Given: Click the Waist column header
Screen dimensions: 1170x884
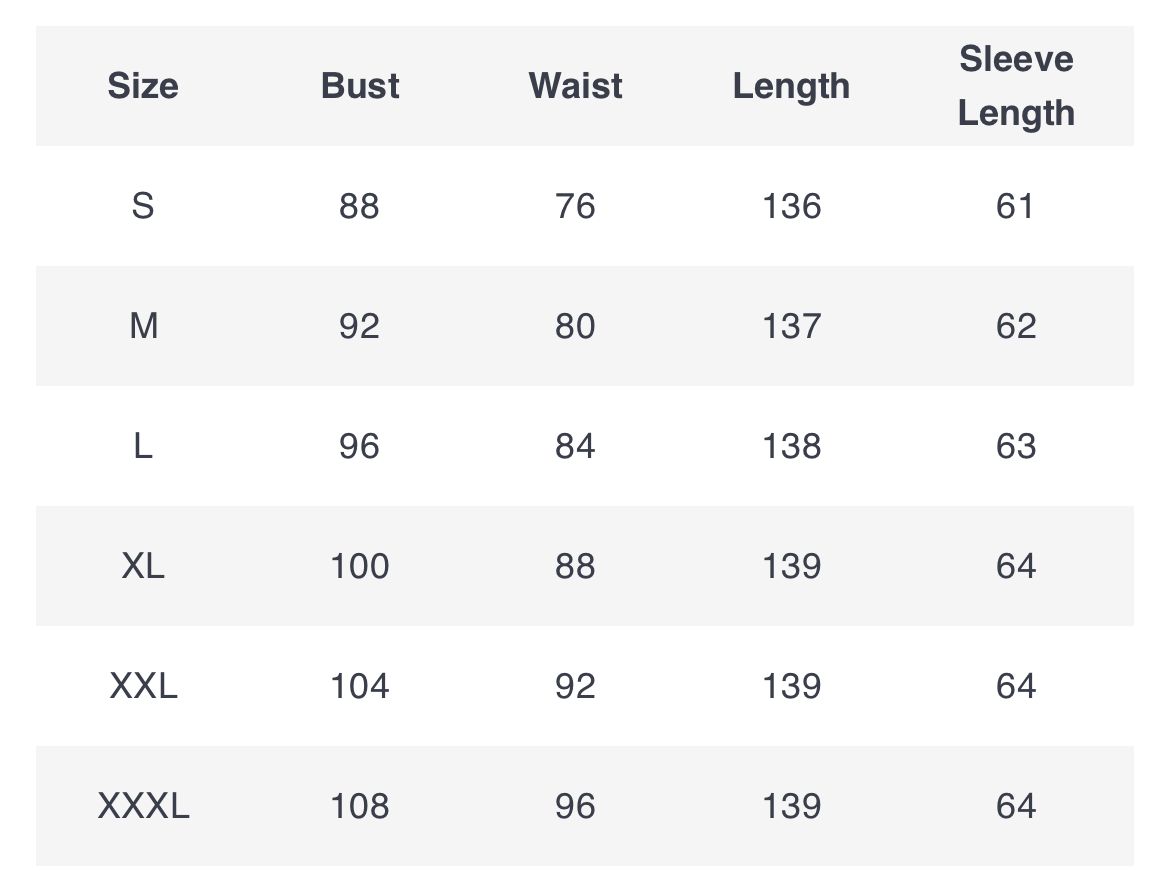Looking at the screenshot, I should [x=575, y=86].
